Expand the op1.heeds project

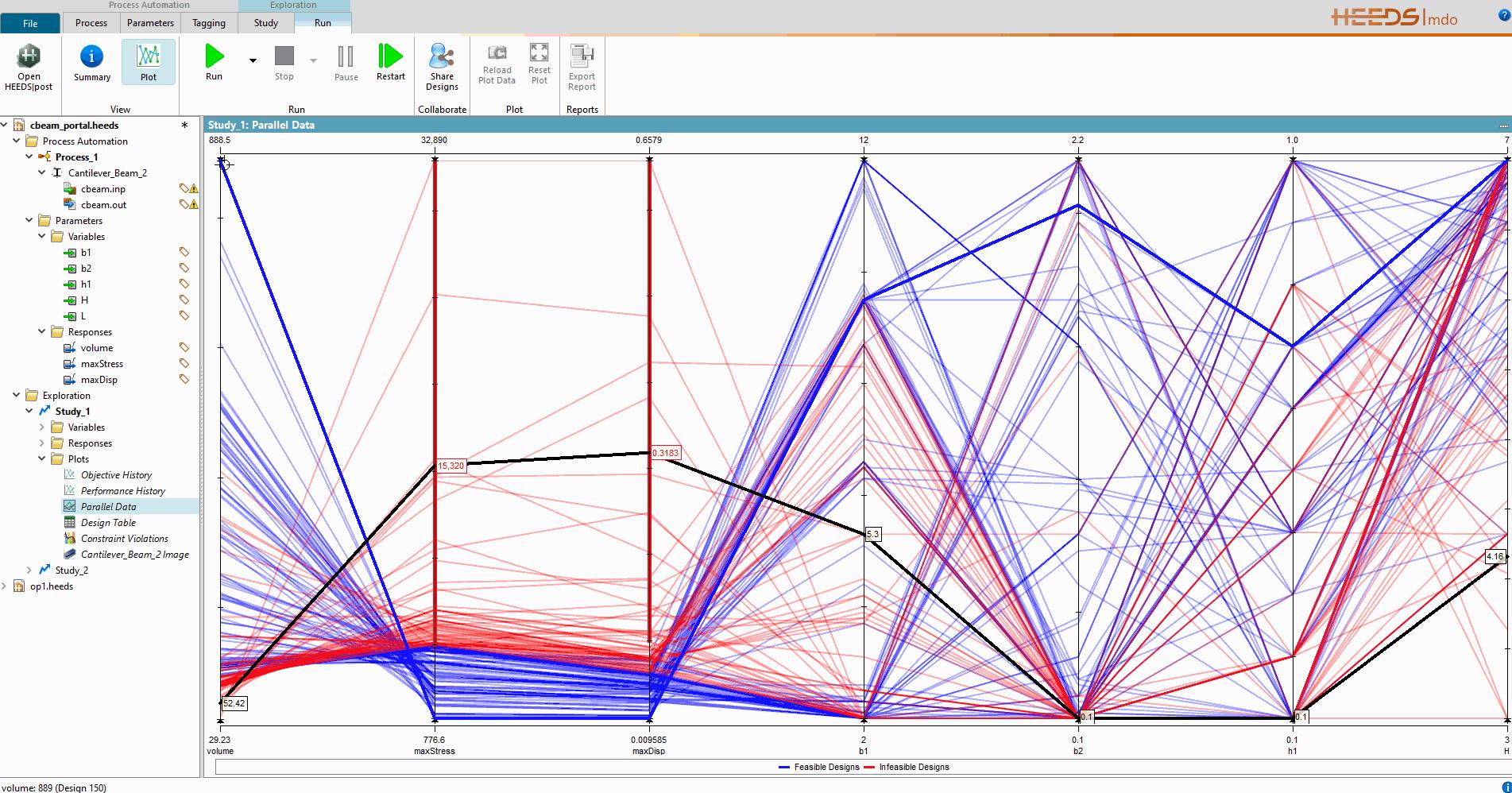[x=4, y=586]
